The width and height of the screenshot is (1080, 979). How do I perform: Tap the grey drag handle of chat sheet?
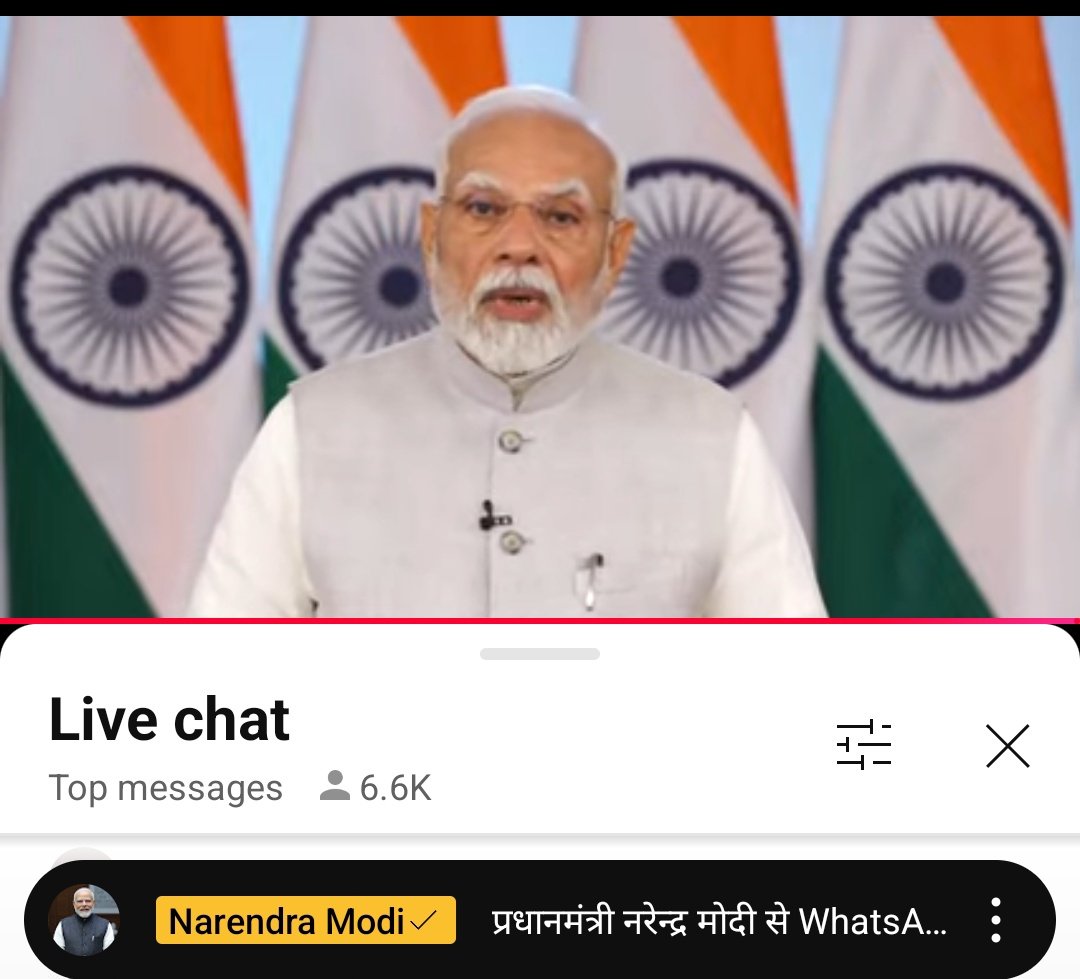point(540,654)
